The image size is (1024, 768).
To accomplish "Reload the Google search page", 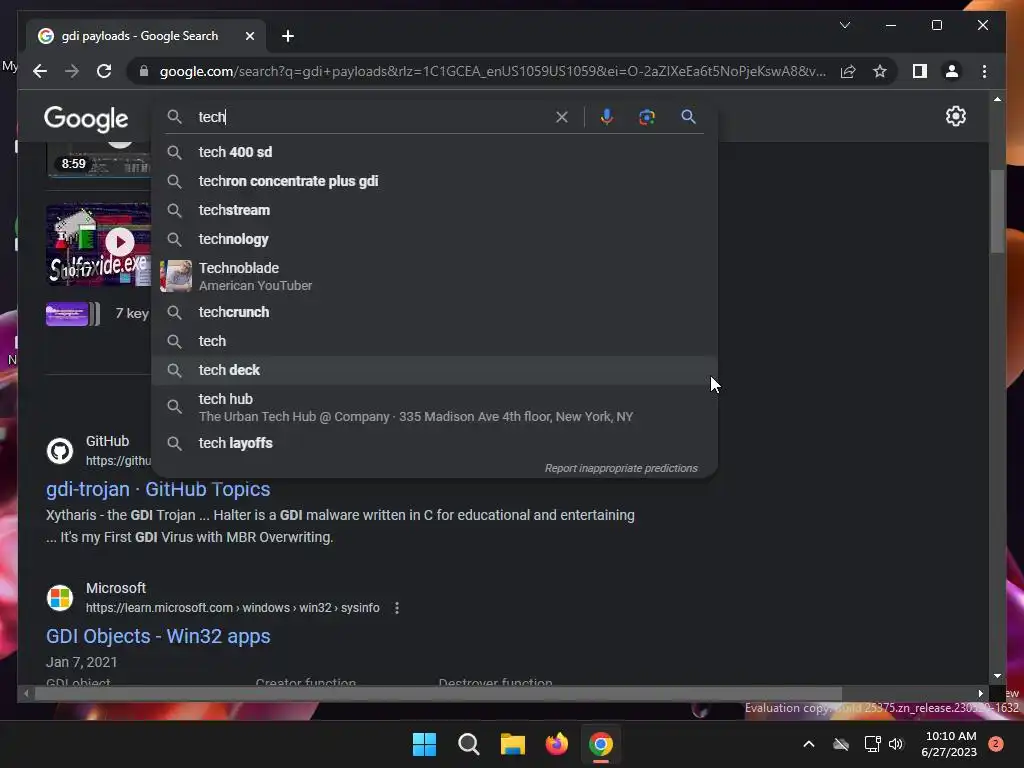I will coord(104,71).
